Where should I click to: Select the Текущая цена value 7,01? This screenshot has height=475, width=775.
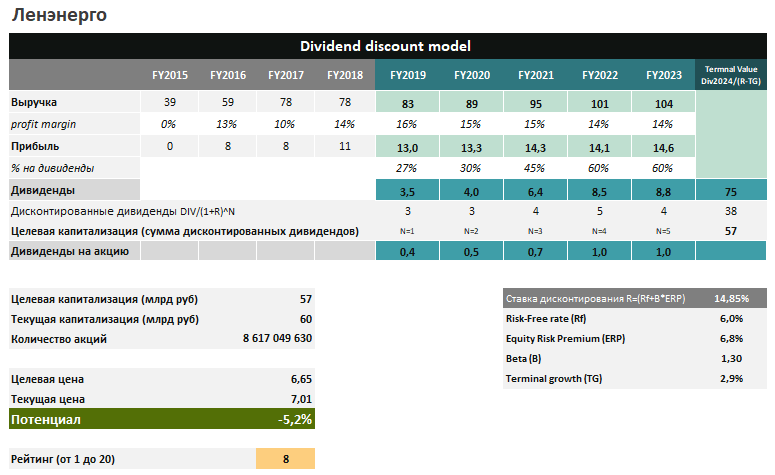[299, 399]
